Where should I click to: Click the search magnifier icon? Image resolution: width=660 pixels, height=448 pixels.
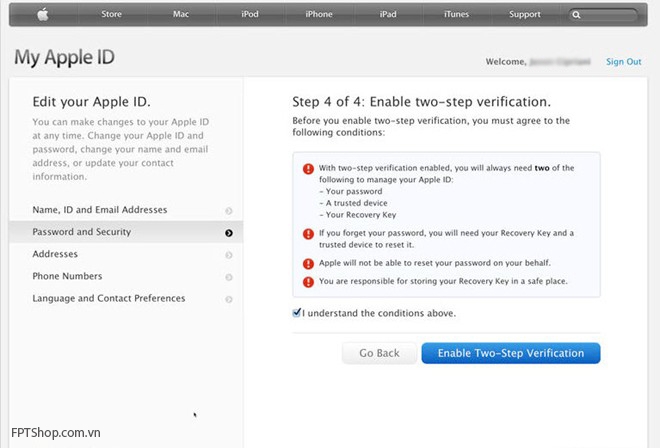[x=576, y=15]
